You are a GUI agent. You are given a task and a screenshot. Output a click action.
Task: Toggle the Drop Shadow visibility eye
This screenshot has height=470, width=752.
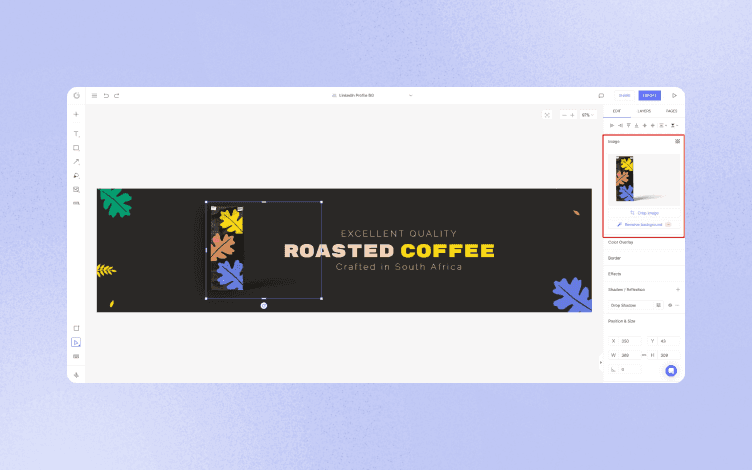670,306
